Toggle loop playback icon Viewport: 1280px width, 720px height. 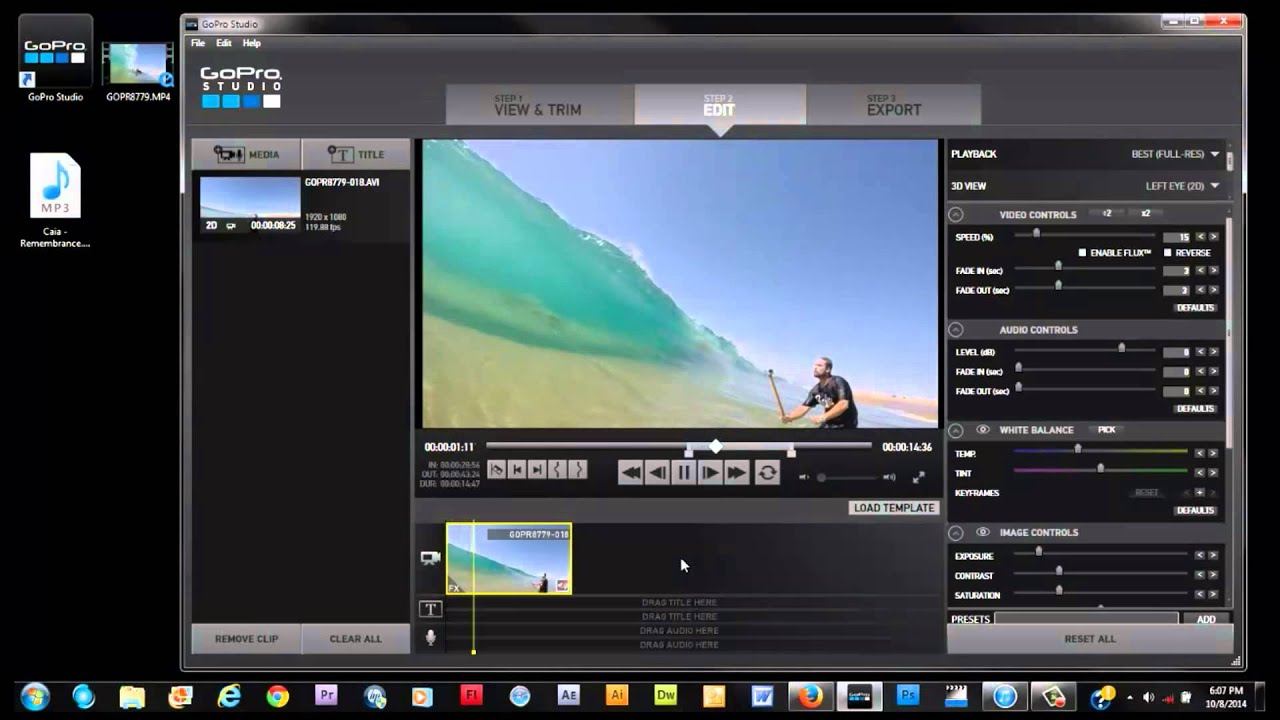pyautogui.click(x=767, y=473)
